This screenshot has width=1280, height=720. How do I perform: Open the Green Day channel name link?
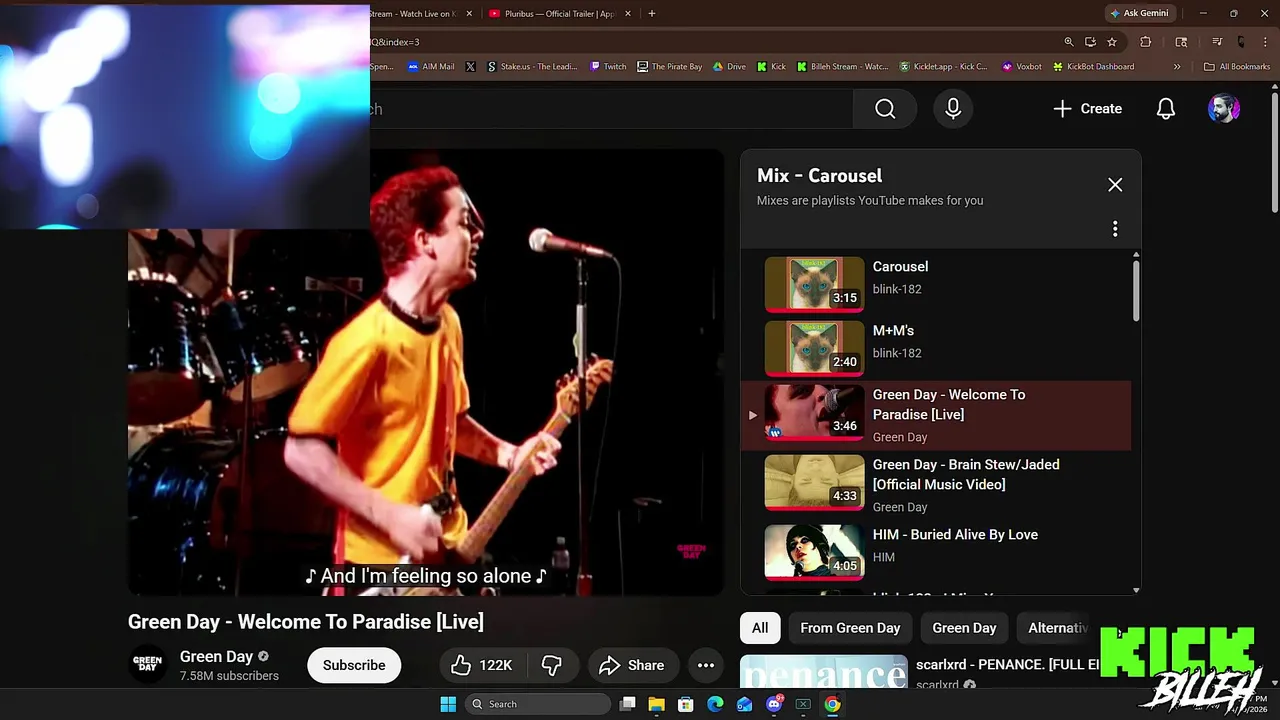(x=216, y=657)
